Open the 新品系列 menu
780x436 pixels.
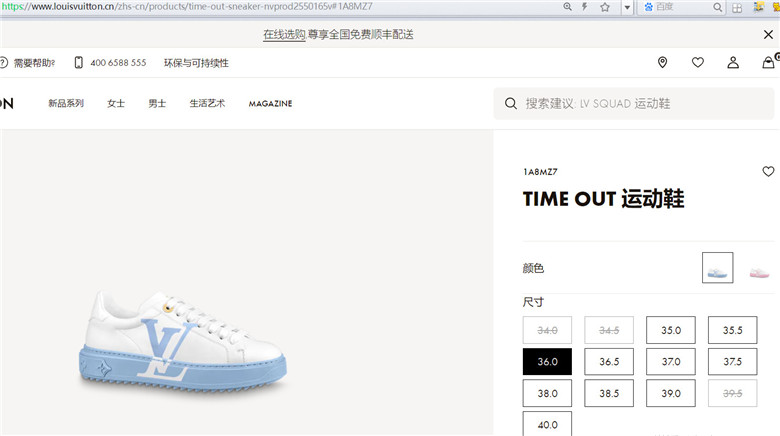(66, 103)
